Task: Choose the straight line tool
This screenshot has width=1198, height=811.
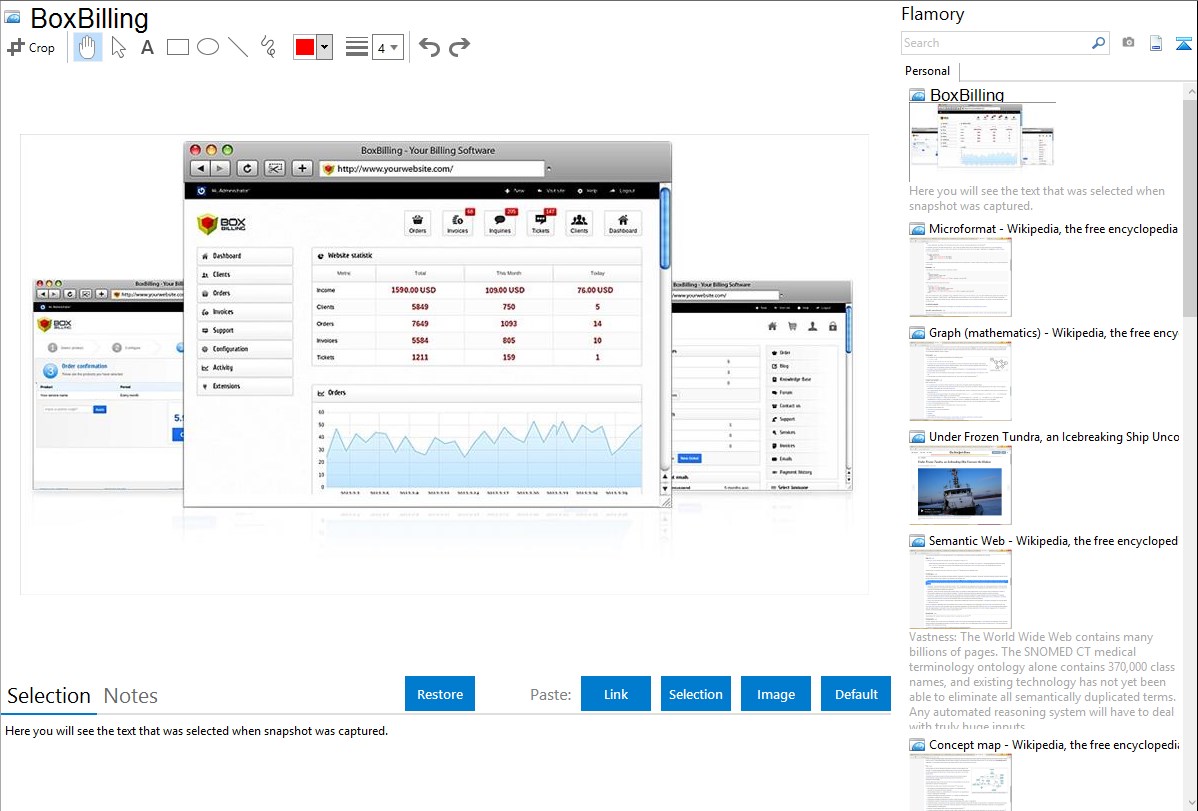Action: pyautogui.click(x=238, y=47)
